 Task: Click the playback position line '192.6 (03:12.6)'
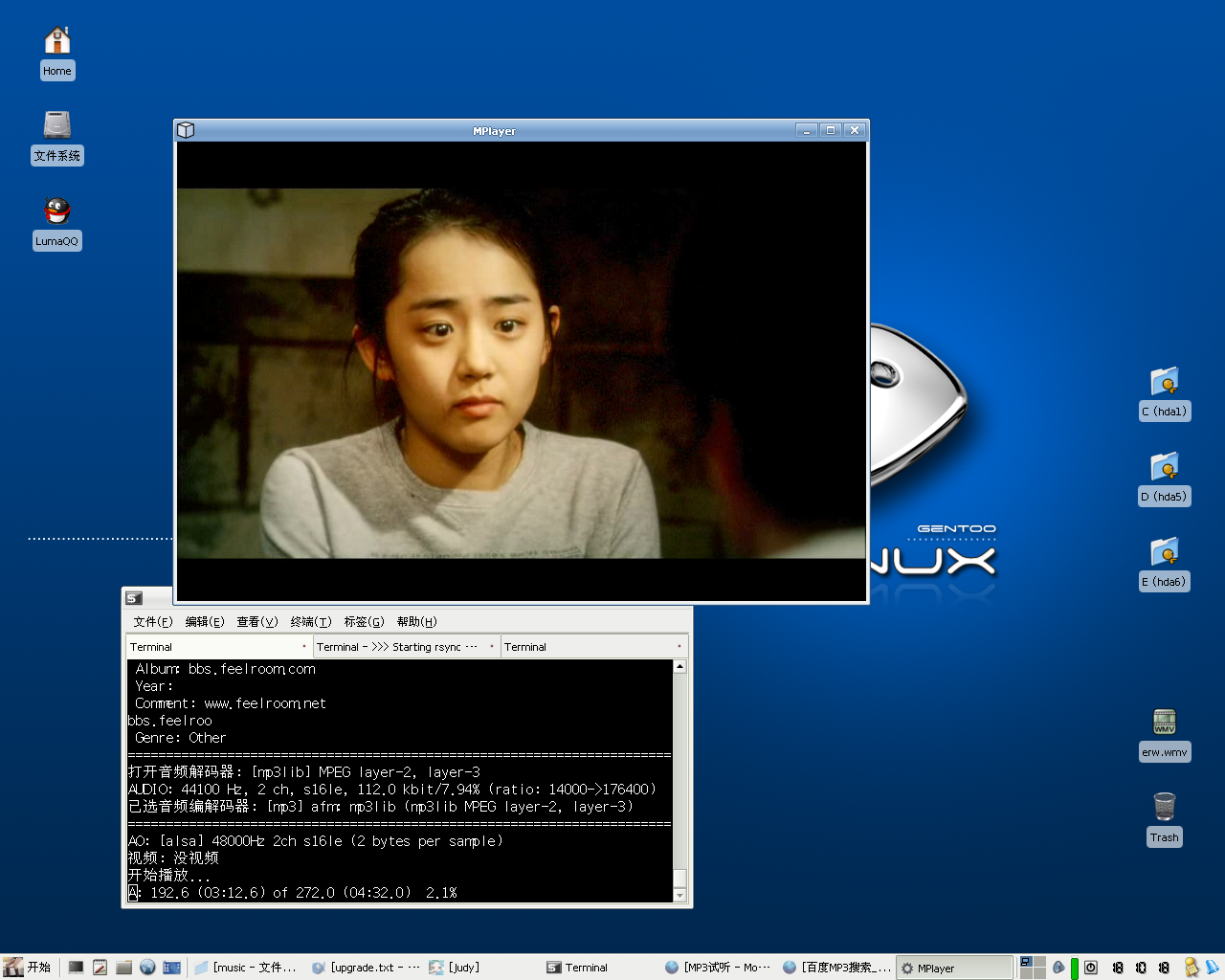293,893
